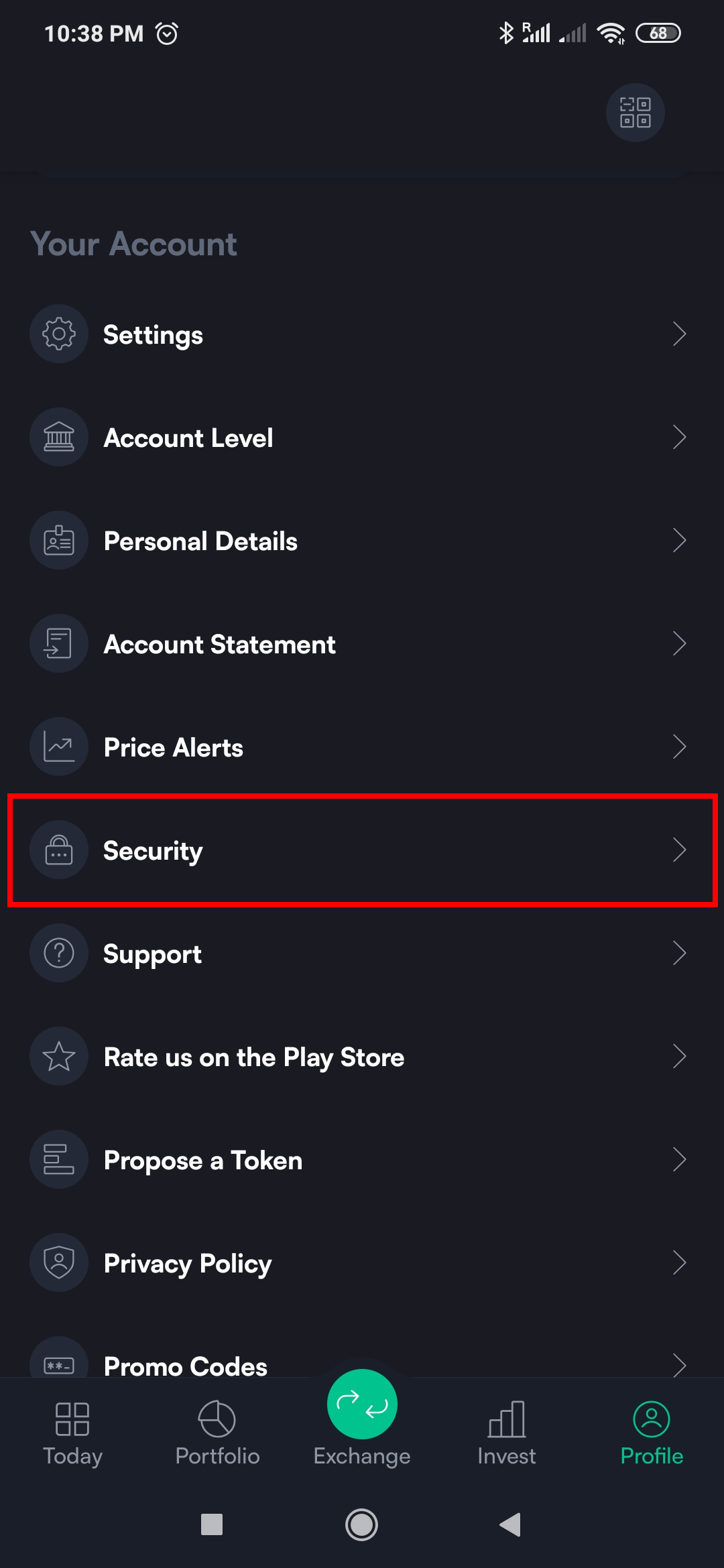This screenshot has width=724, height=1568.
Task: Open the Promo Codes entry
Action: pos(186,1364)
